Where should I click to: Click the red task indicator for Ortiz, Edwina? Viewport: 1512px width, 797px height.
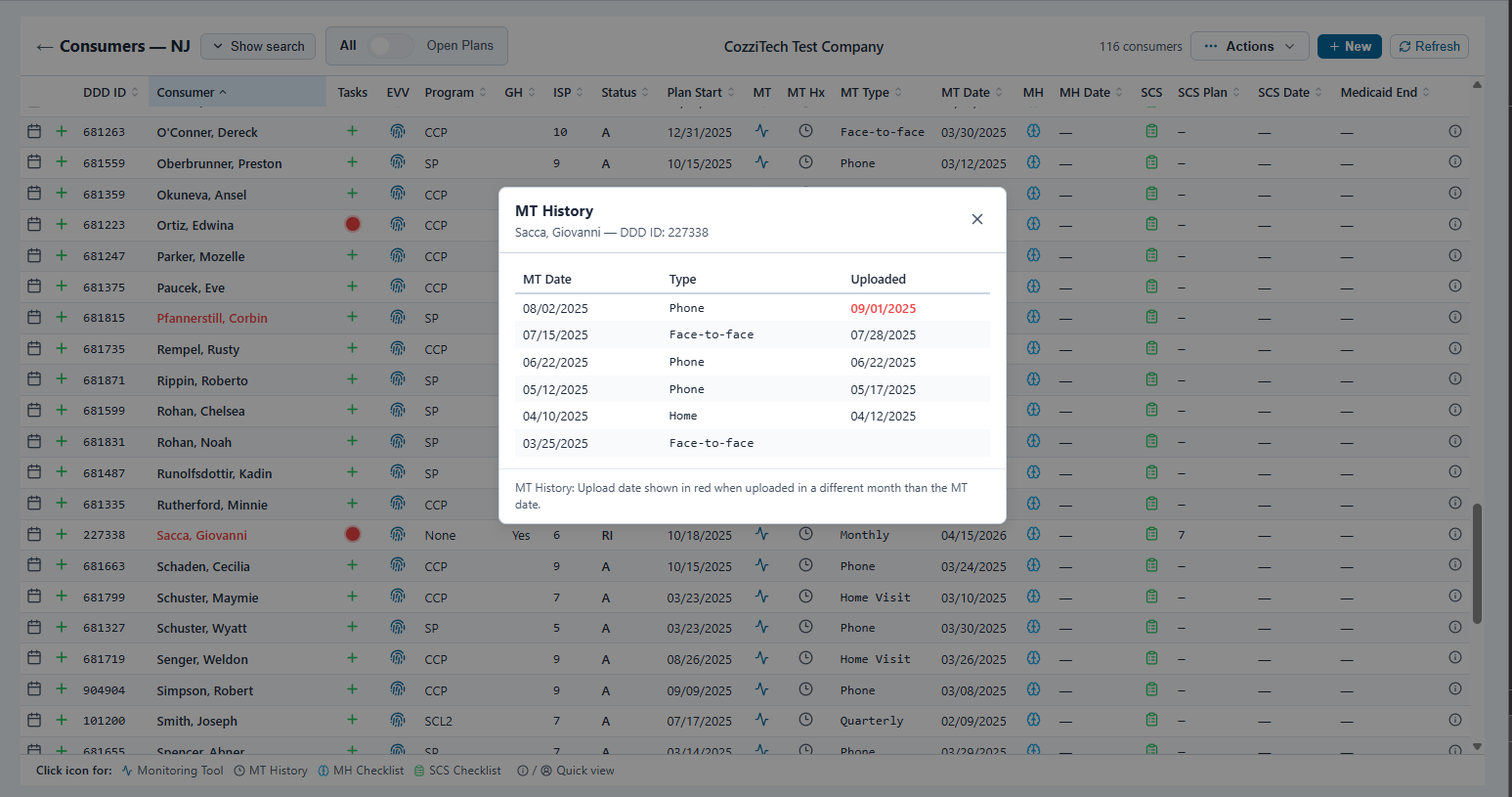point(352,224)
